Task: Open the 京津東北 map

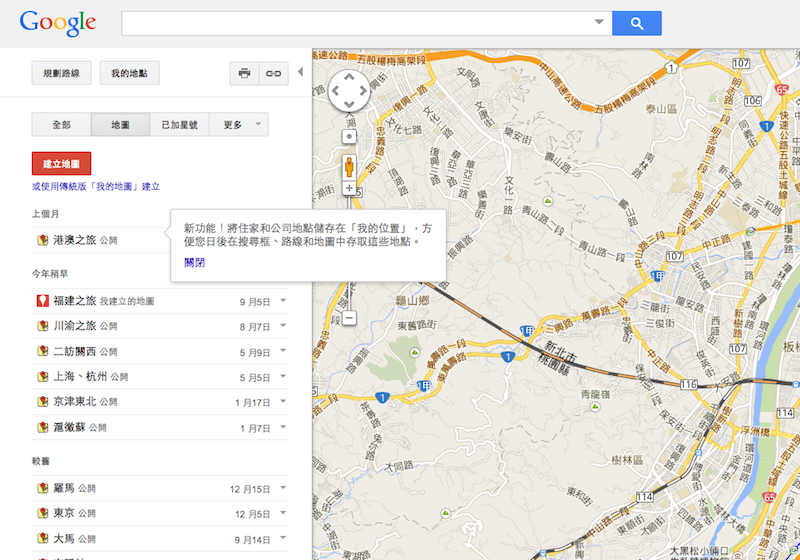Action: pyautogui.click(x=75, y=401)
